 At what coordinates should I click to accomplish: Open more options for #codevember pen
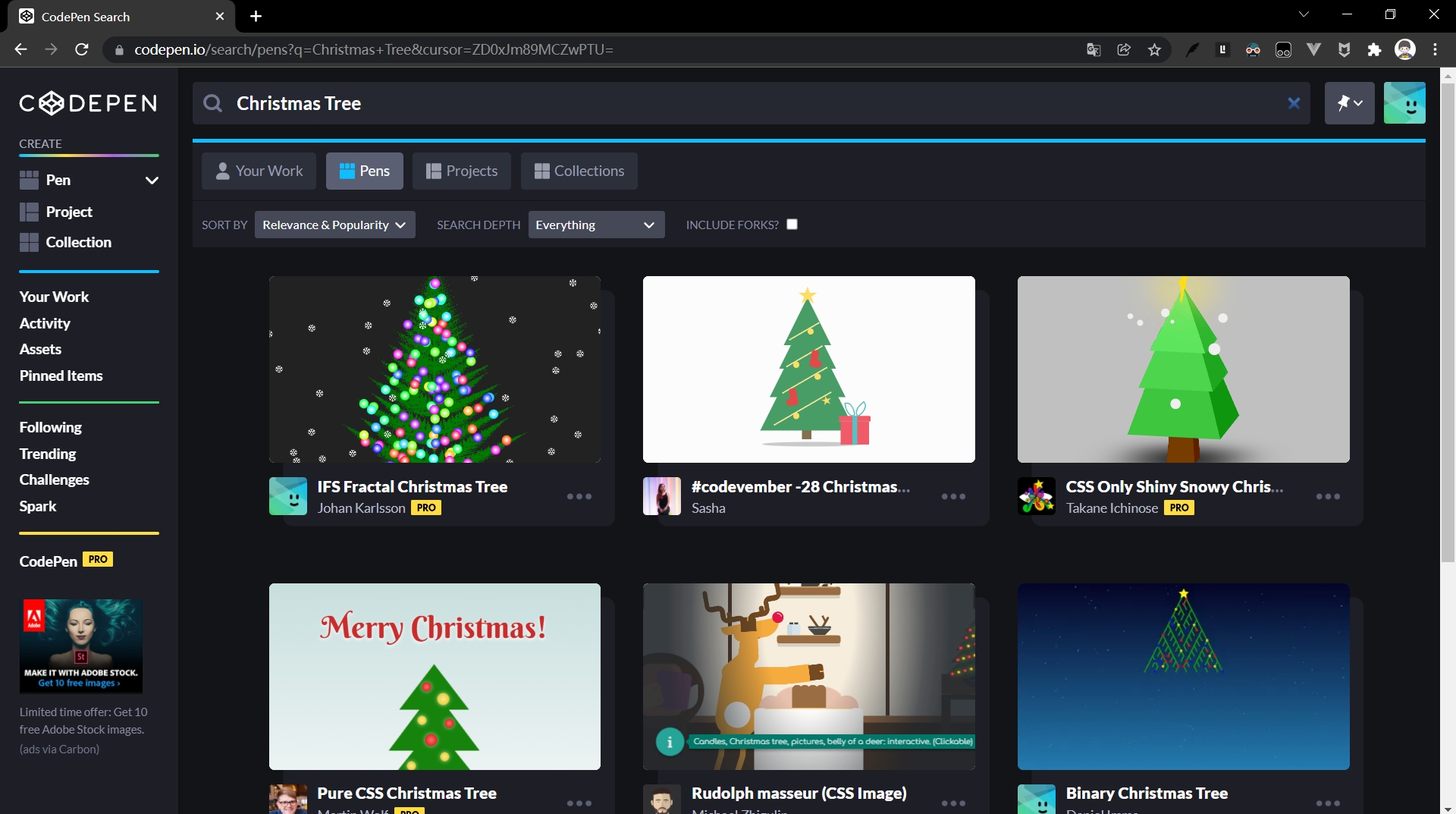point(953,496)
